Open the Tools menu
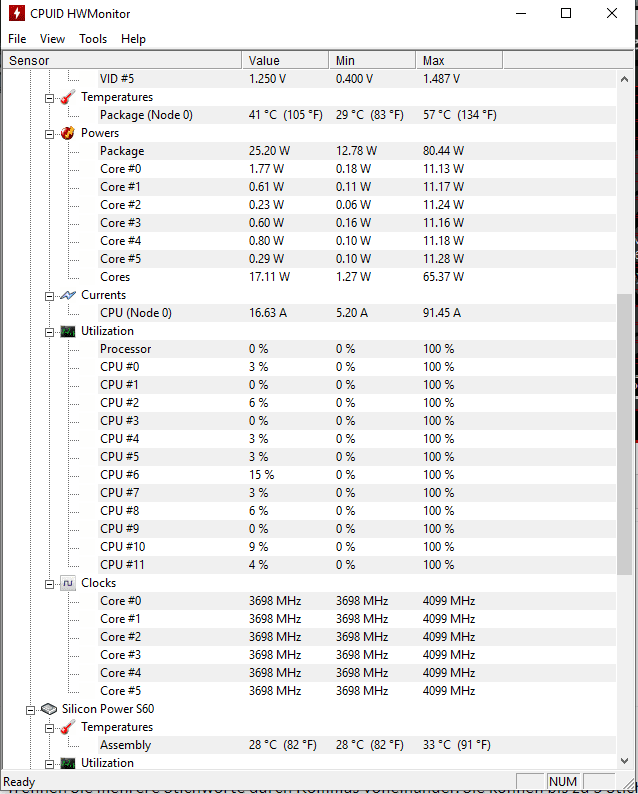This screenshot has width=638, height=794. pyautogui.click(x=93, y=39)
